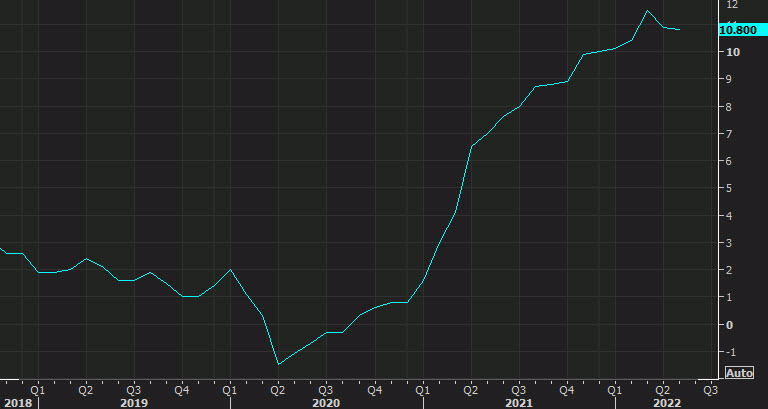The image size is (768, 409).
Task: Click the Q2 marker above 2022
Action: (662, 390)
